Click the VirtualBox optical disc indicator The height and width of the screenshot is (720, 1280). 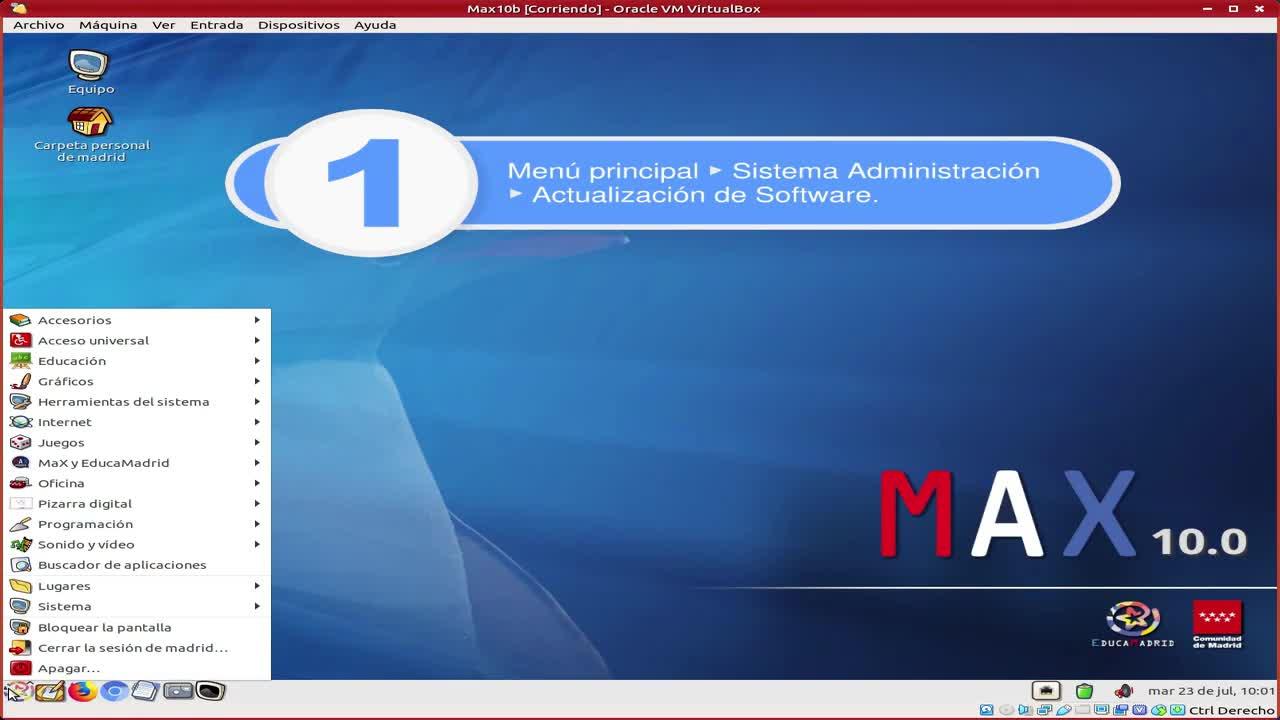point(1006,711)
